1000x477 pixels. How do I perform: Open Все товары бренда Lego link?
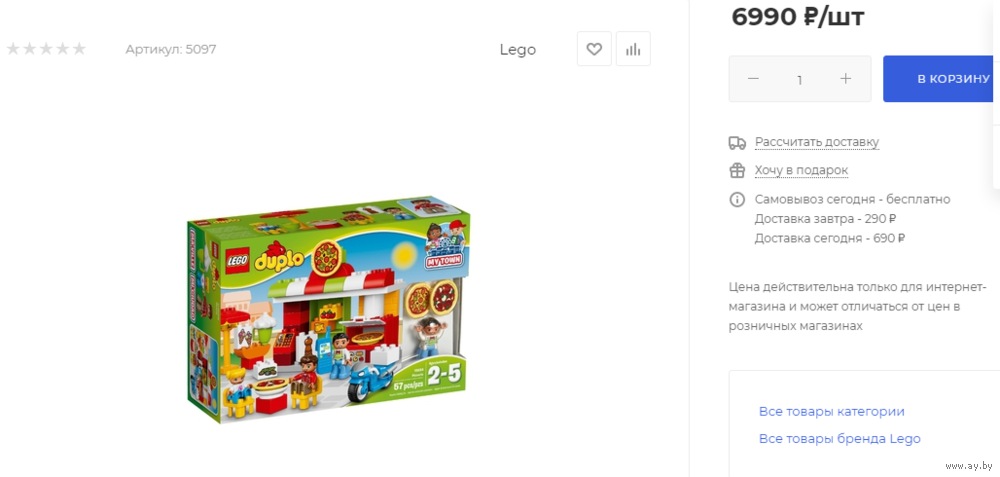(x=840, y=439)
